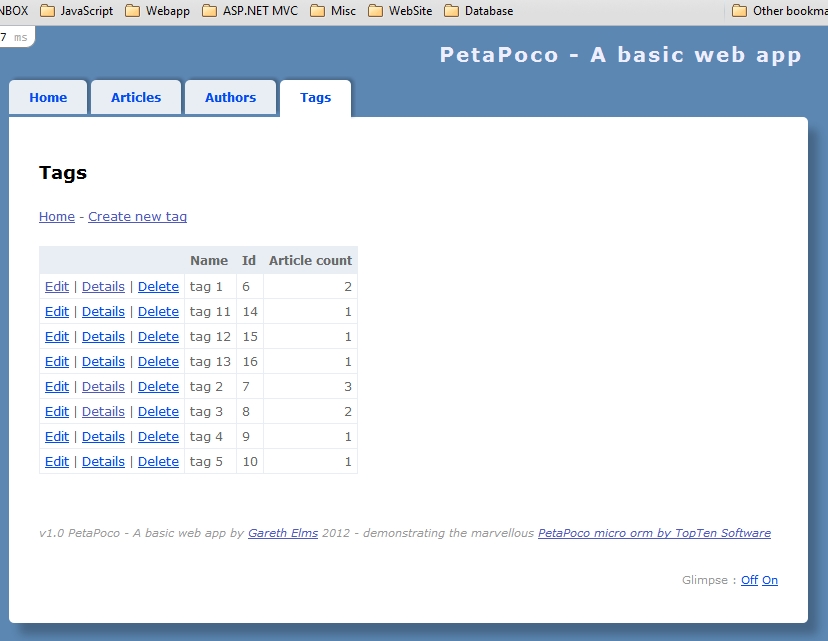Click the Article count column header
This screenshot has width=828, height=641.
click(310, 261)
